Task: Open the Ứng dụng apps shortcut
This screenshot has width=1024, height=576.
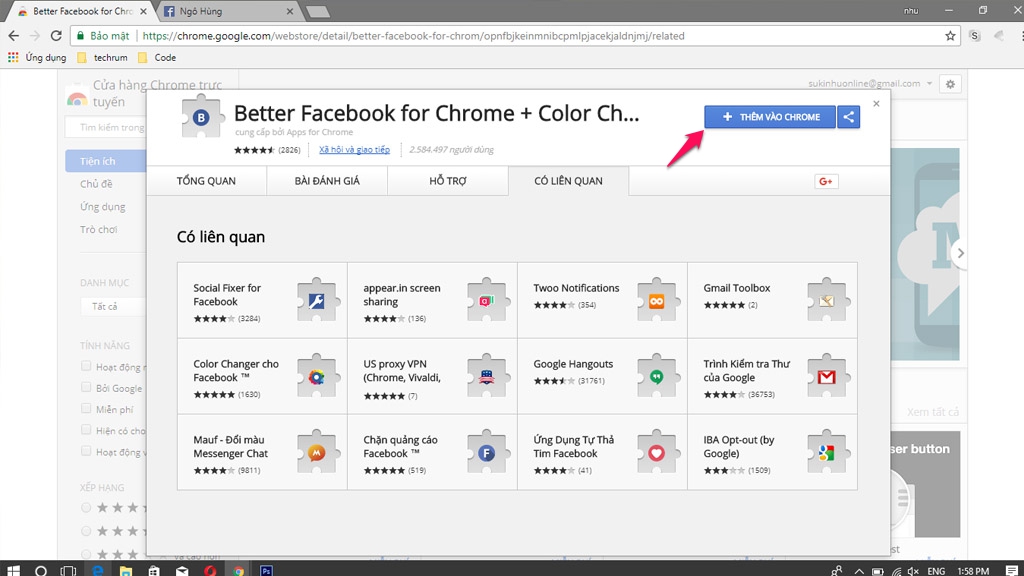Action: coord(37,57)
